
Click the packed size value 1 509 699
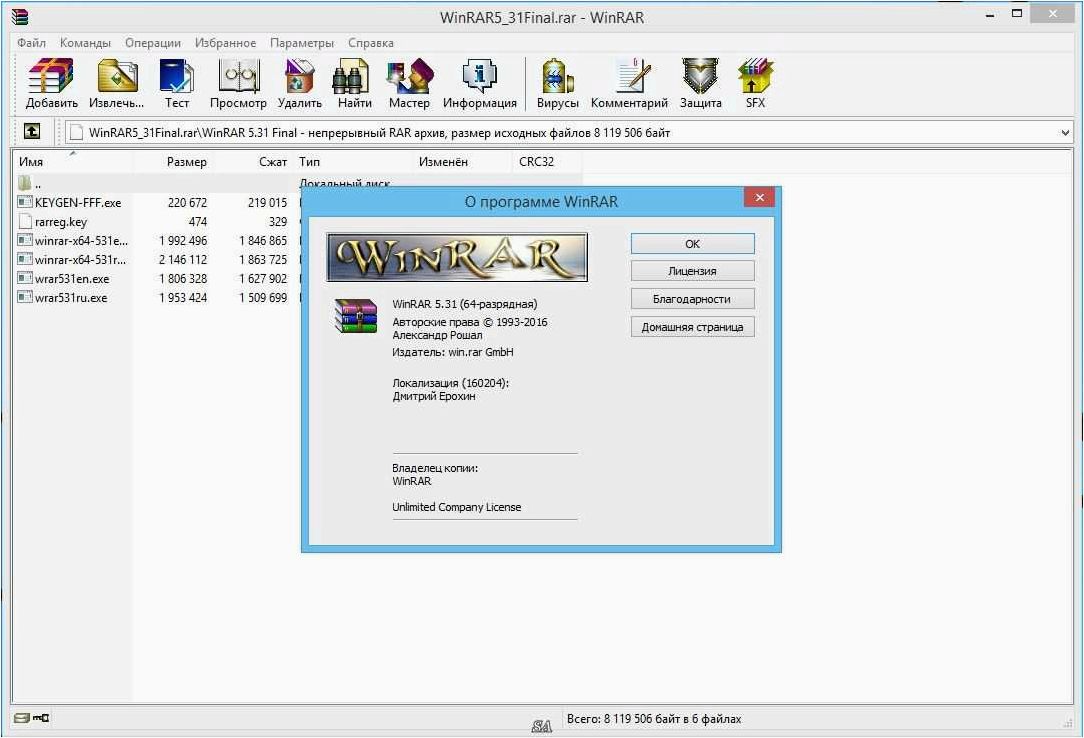(x=263, y=298)
